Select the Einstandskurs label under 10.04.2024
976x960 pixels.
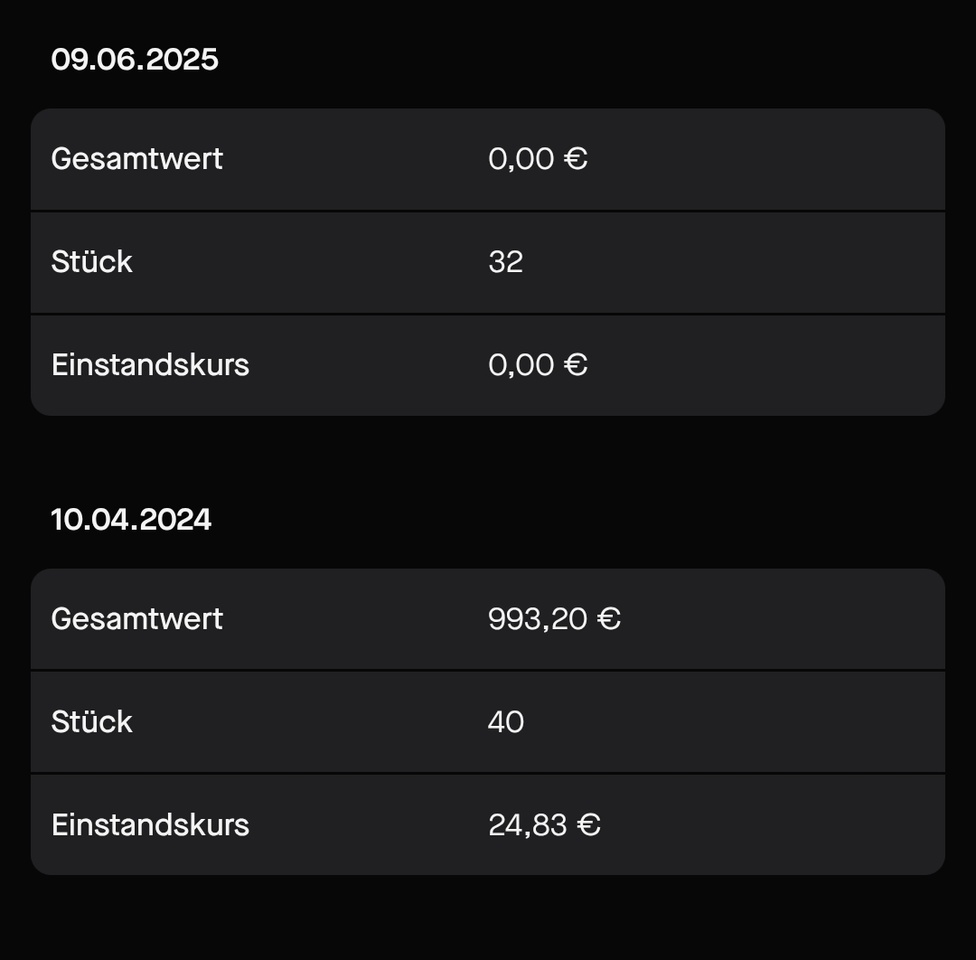tap(150, 825)
